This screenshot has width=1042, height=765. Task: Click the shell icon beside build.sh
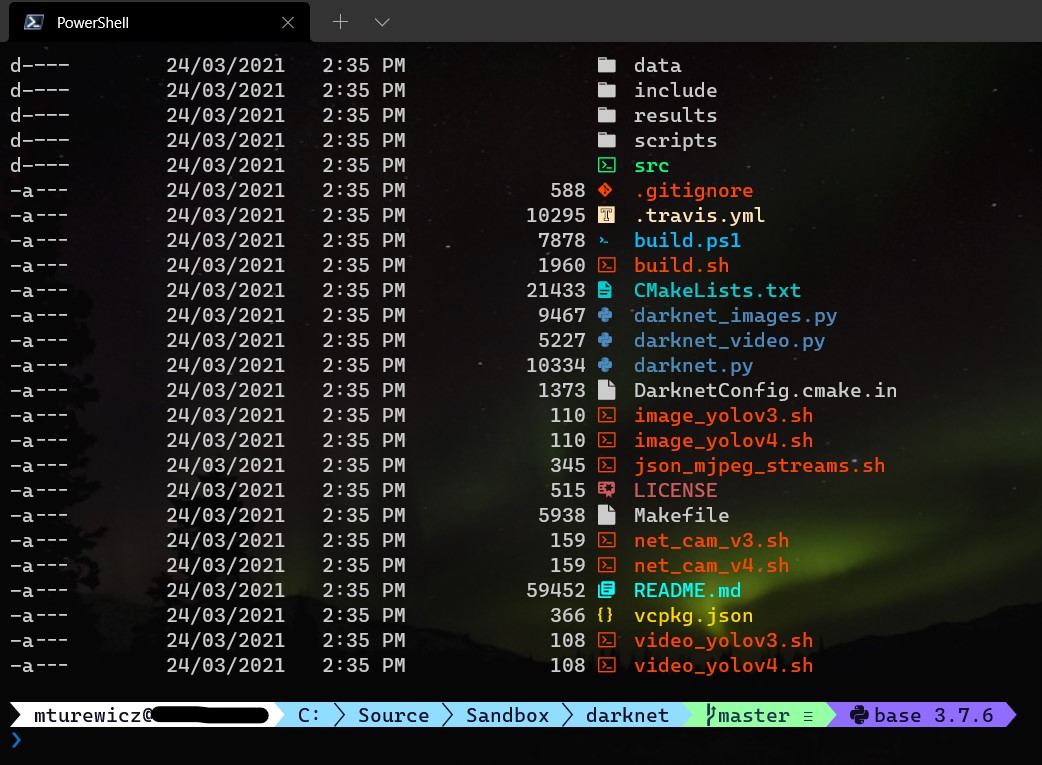pyautogui.click(x=606, y=265)
